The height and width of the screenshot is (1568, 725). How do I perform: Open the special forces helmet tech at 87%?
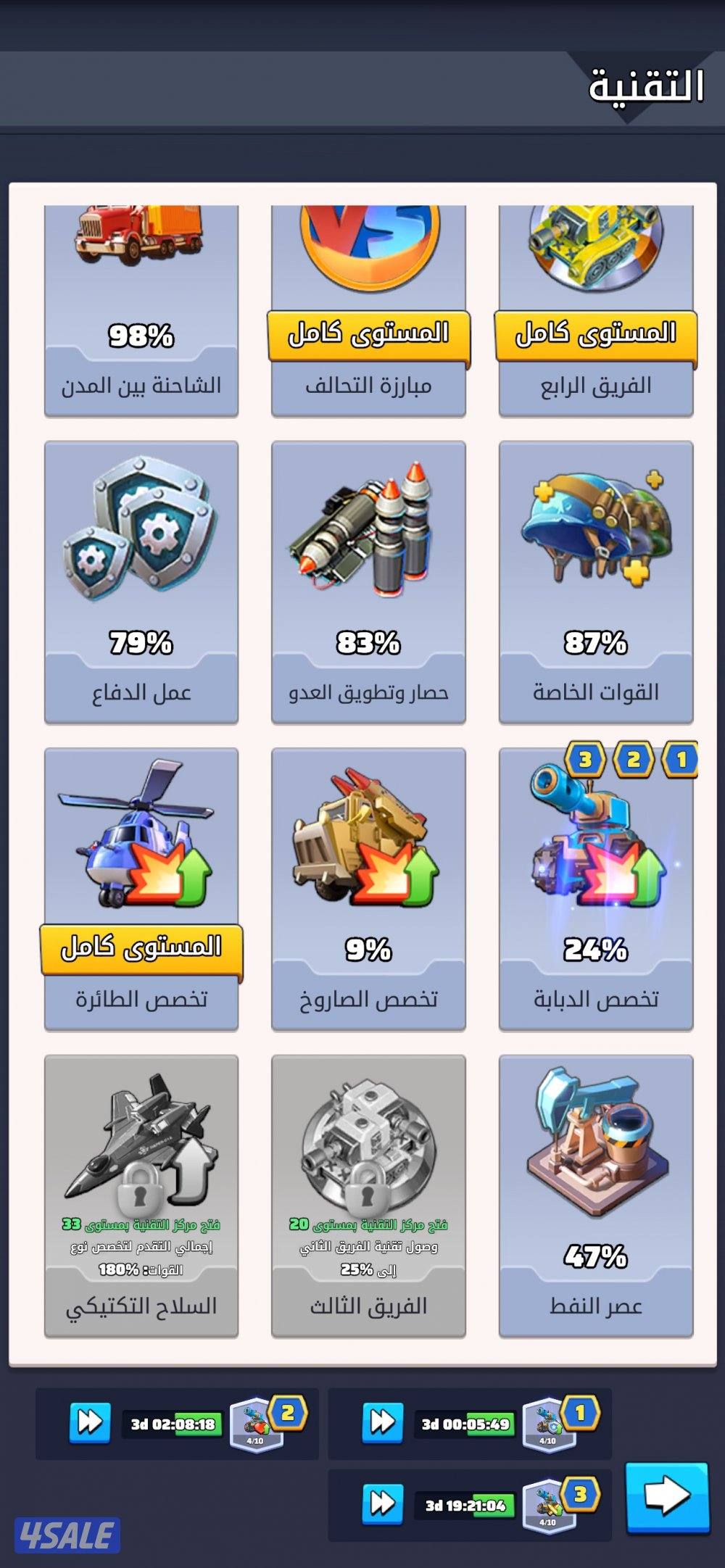596,582
